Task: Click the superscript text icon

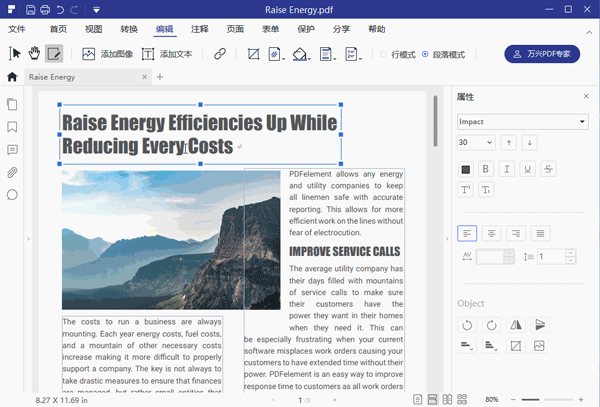Action: 465,190
